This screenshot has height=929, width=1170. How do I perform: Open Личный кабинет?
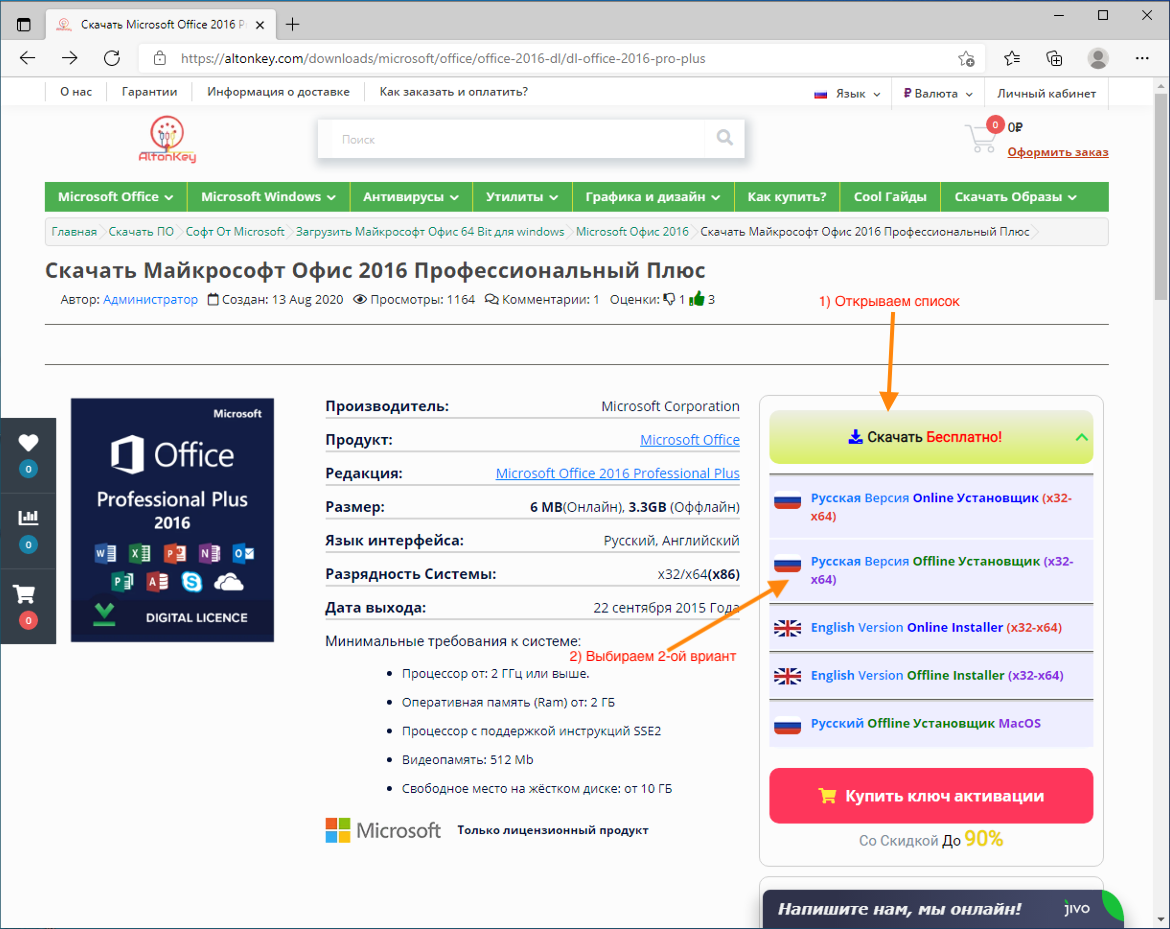[x=1046, y=93]
